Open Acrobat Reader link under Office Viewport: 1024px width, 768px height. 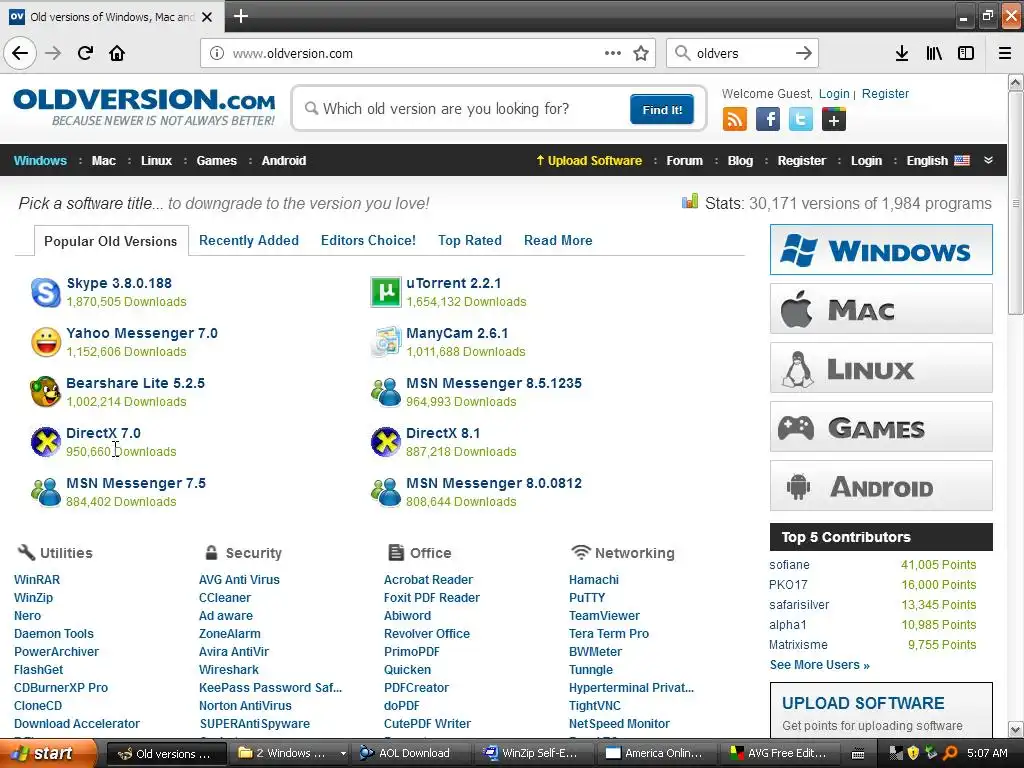pyautogui.click(x=428, y=579)
